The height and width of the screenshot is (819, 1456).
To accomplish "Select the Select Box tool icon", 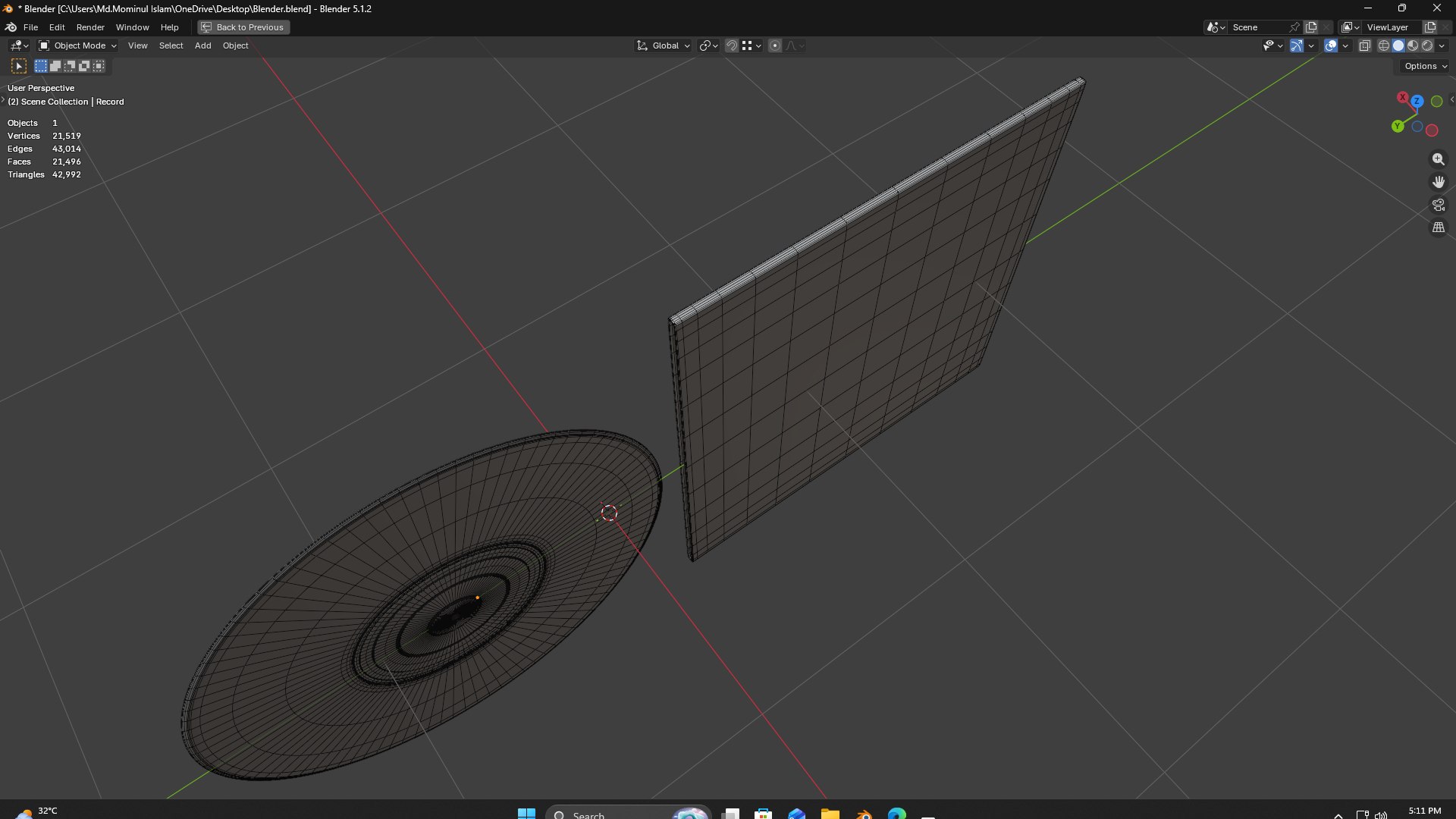I will tap(19, 66).
